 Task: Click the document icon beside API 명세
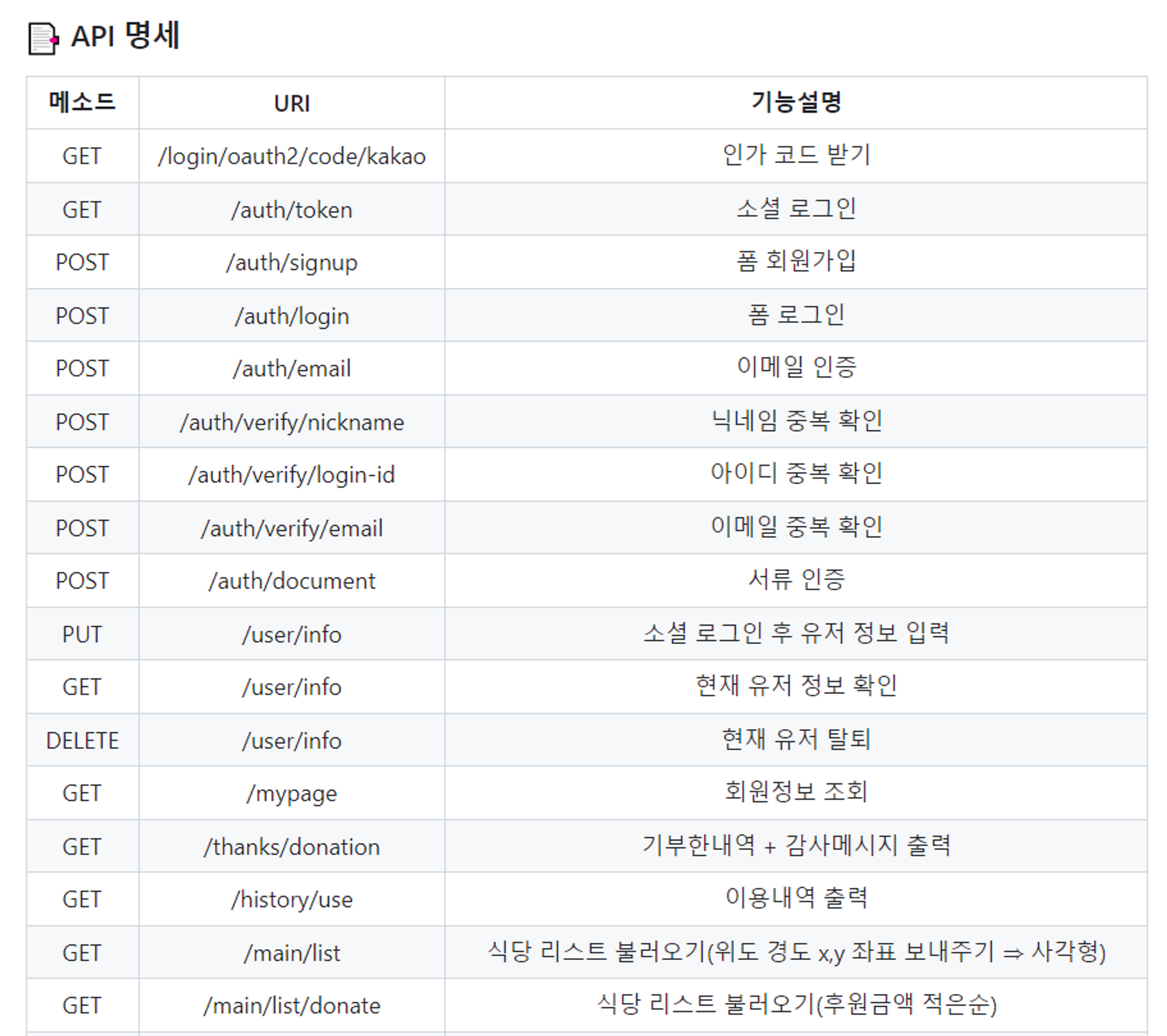41,38
